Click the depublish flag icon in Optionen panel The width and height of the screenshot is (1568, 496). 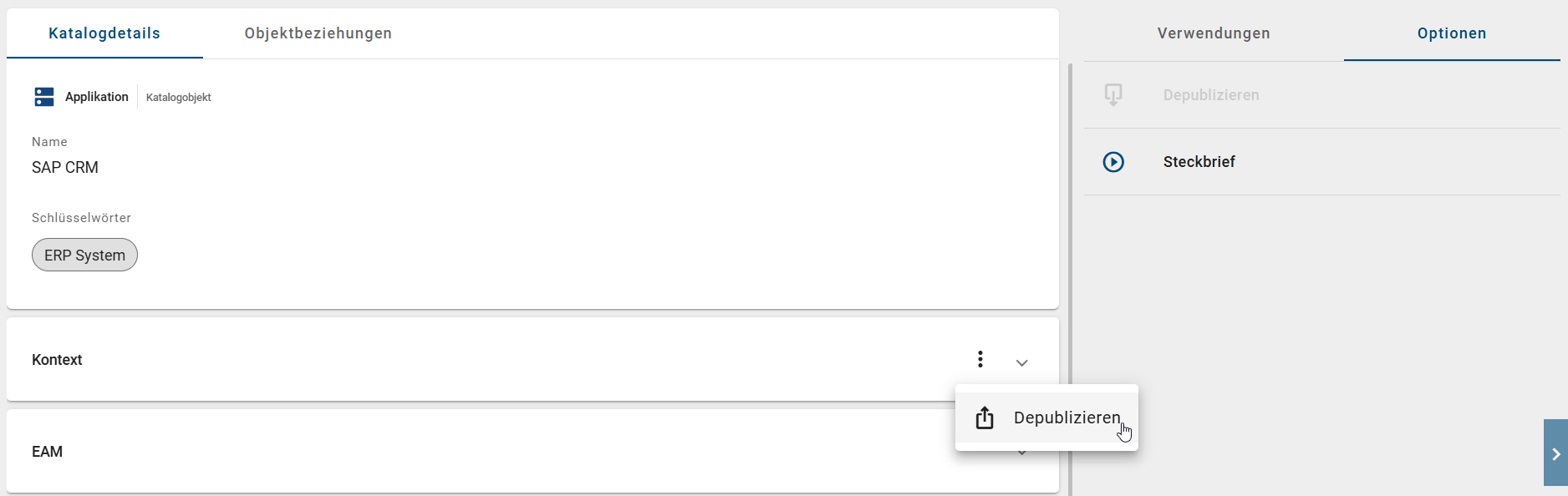pos(1112,94)
